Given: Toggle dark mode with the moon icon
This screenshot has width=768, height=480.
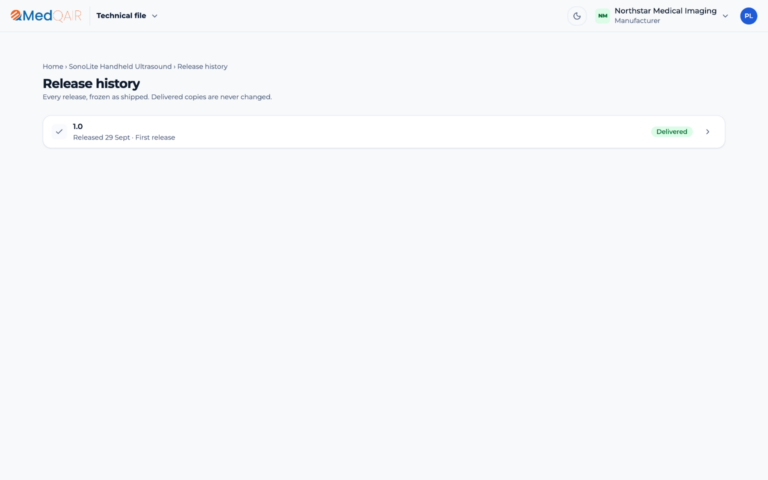Looking at the screenshot, I should pyautogui.click(x=576, y=16).
